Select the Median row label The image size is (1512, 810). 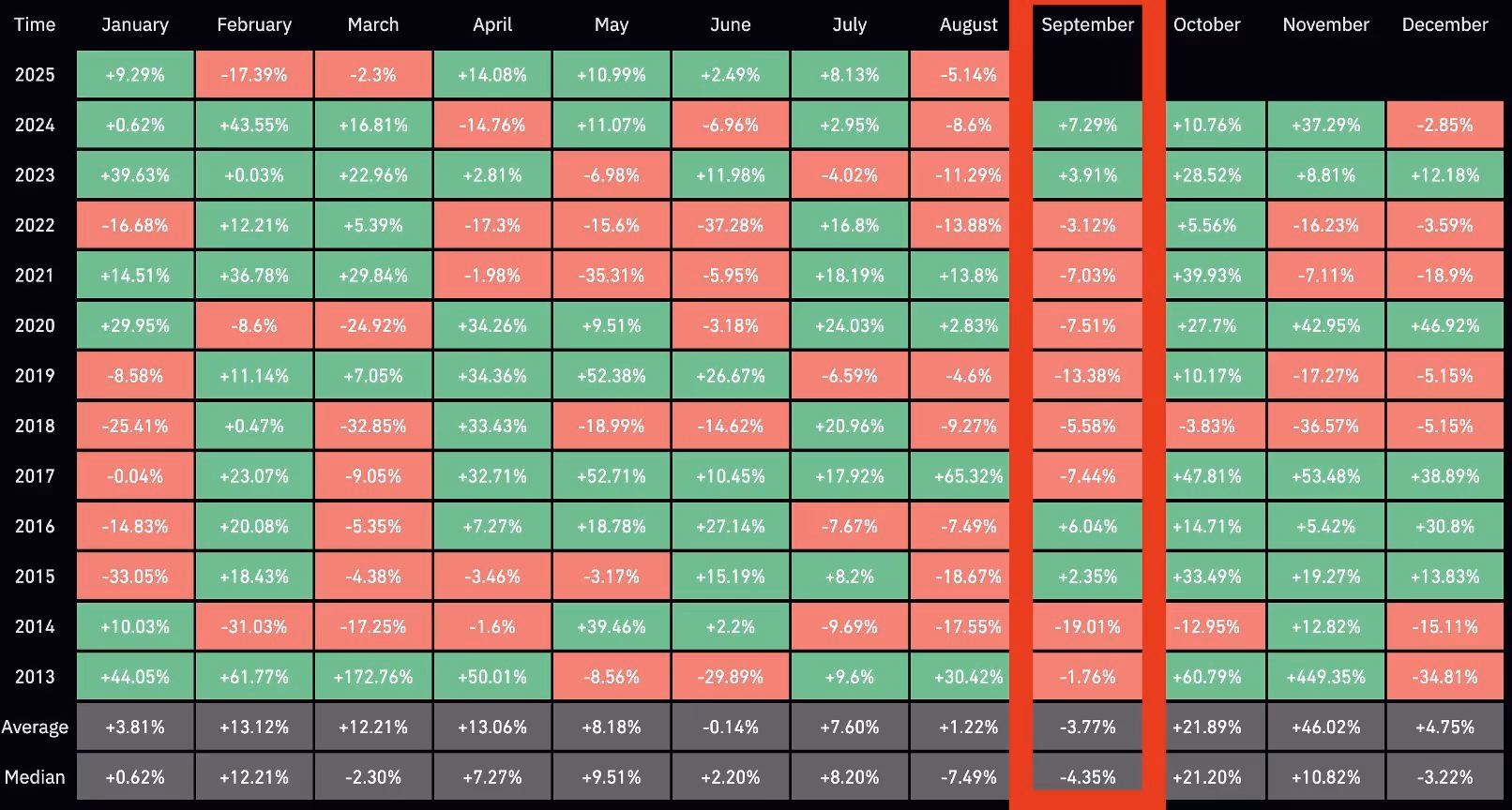tap(35, 777)
